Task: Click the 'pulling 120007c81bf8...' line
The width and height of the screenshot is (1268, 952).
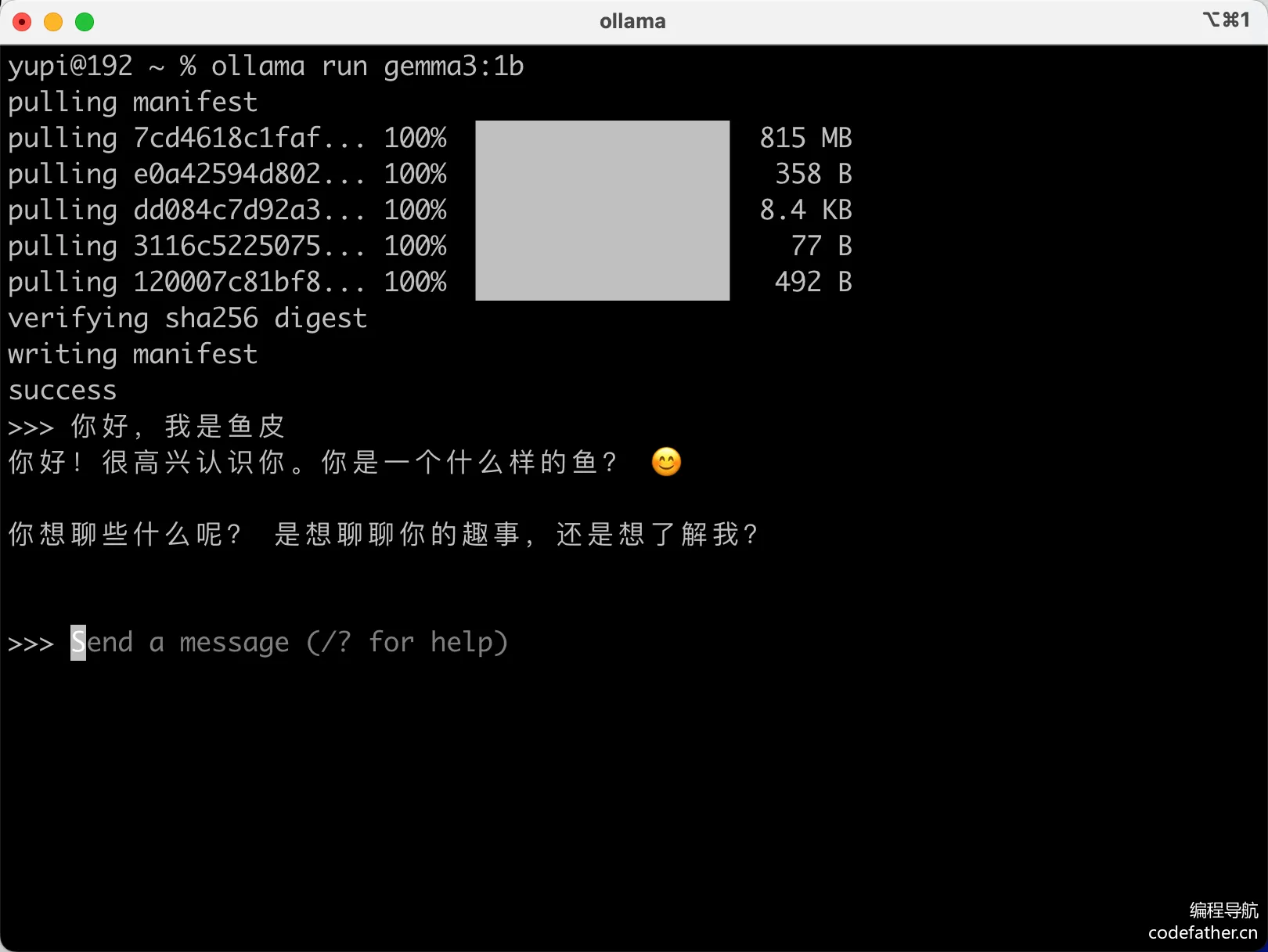Action: coord(430,283)
